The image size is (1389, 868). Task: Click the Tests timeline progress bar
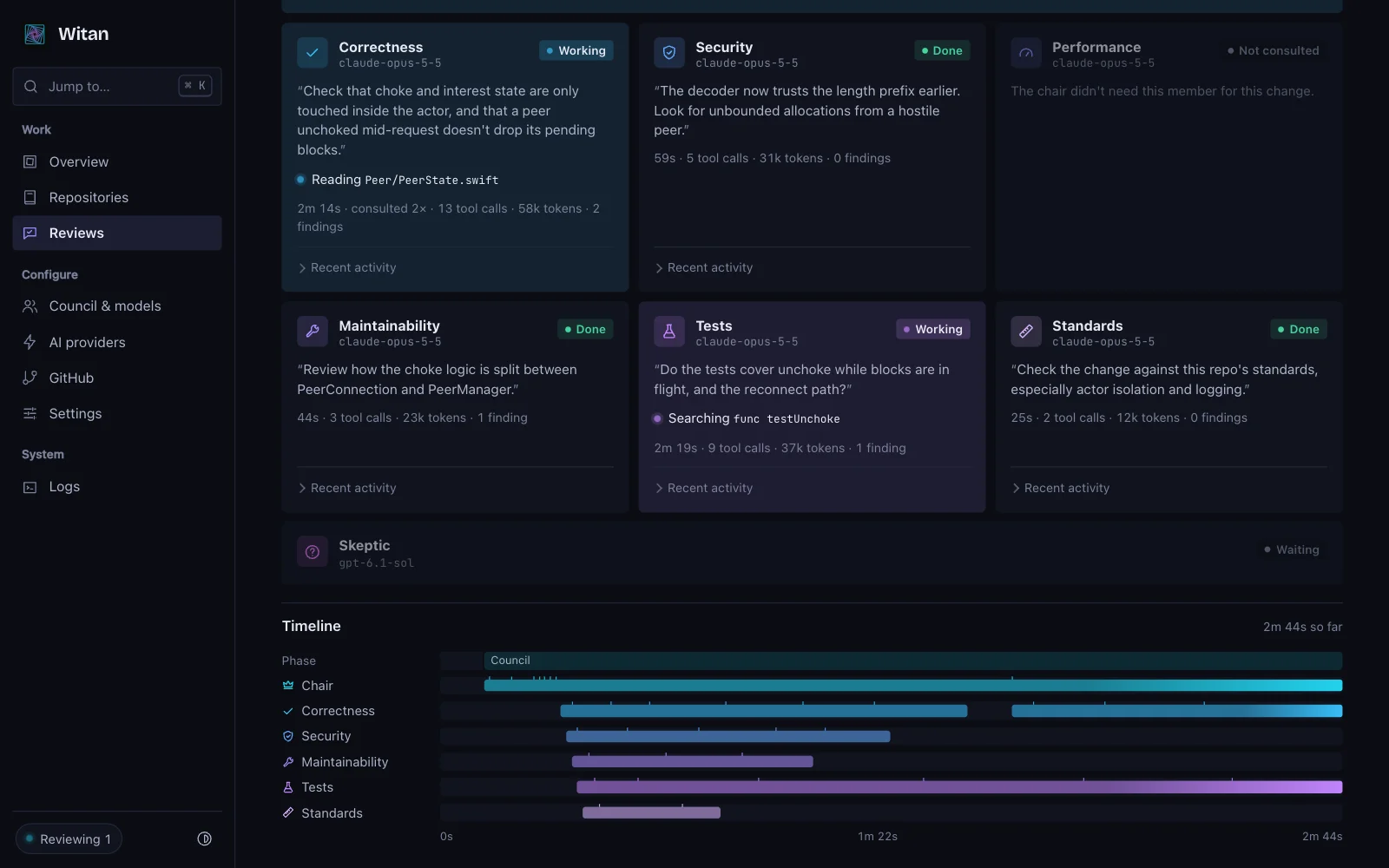pos(959,787)
